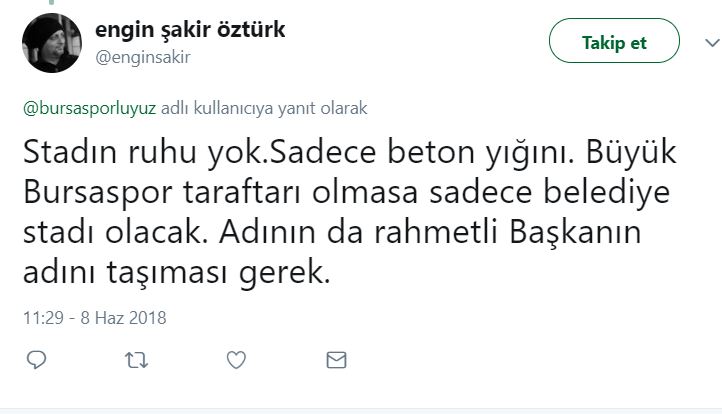Screen dimensions: 722x414
Task: Open the @bursasporluyuz mention link
Action: (x=84, y=104)
